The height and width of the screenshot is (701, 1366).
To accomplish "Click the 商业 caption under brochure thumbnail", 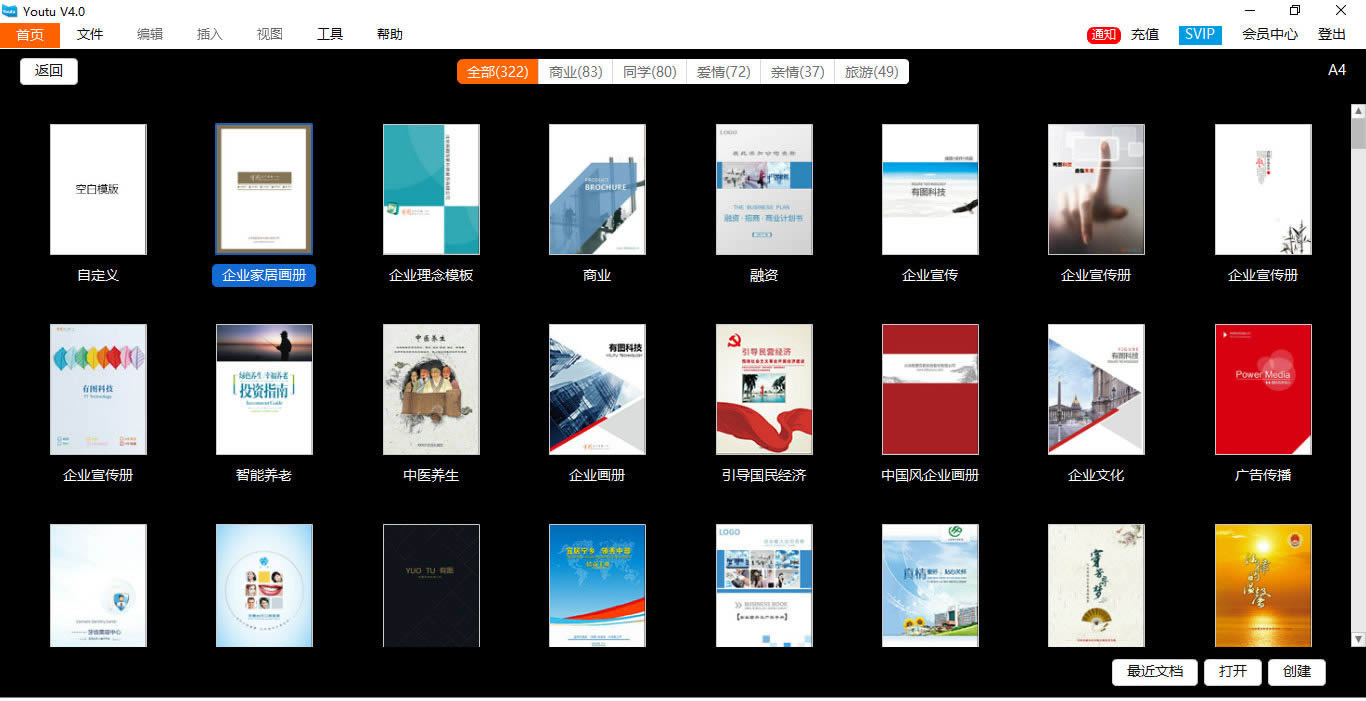I will pyautogui.click(x=597, y=275).
